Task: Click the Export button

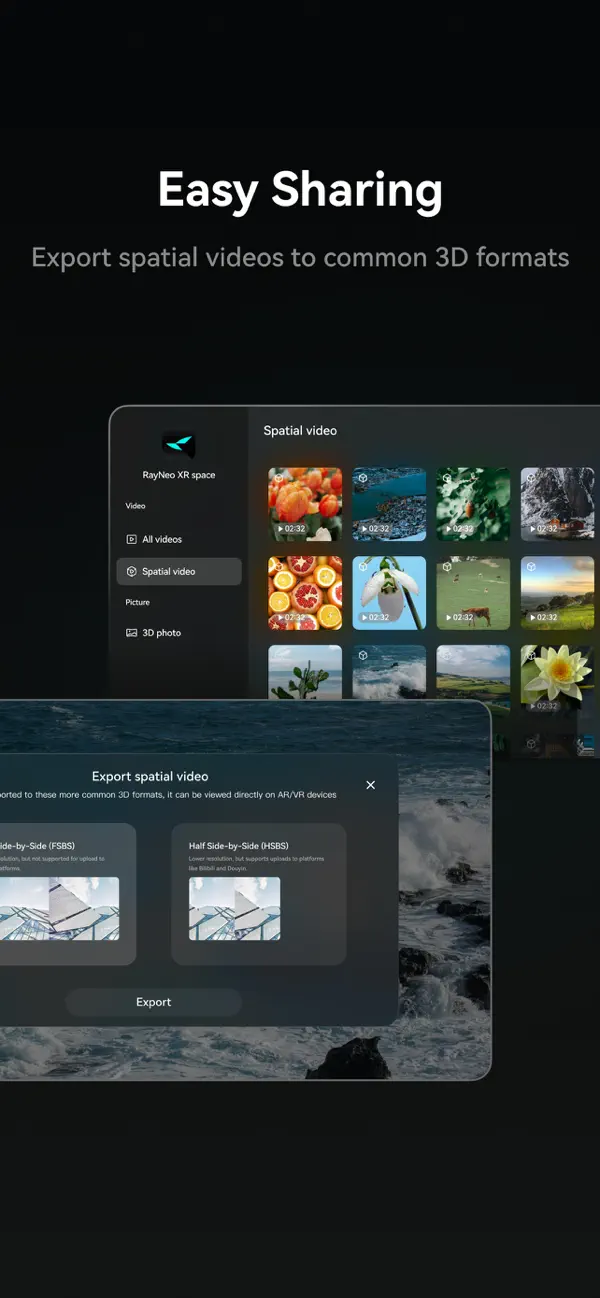Action: click(x=154, y=1002)
